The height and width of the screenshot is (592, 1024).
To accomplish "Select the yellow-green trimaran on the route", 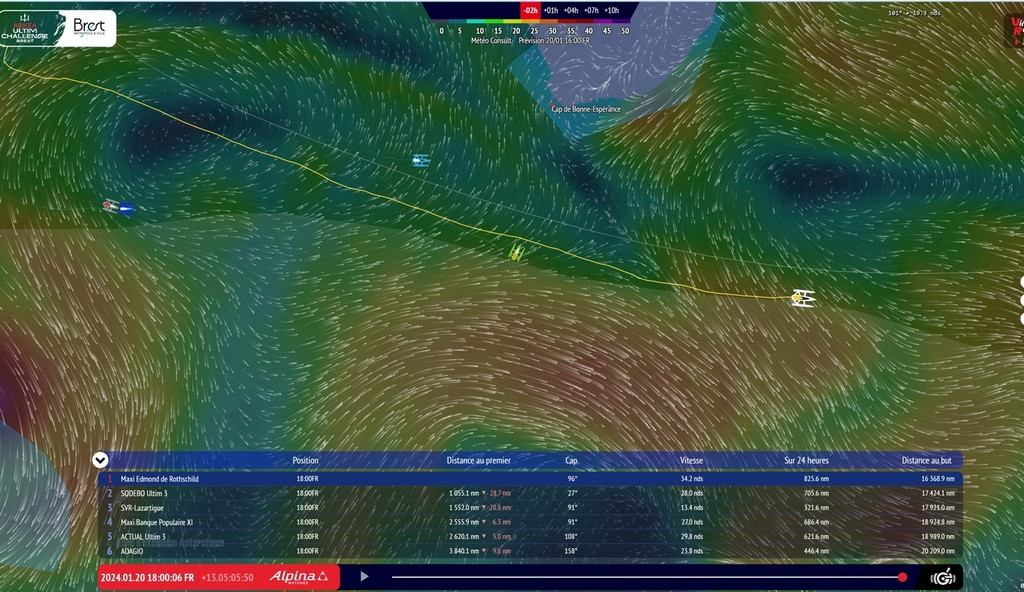I will click(517, 251).
